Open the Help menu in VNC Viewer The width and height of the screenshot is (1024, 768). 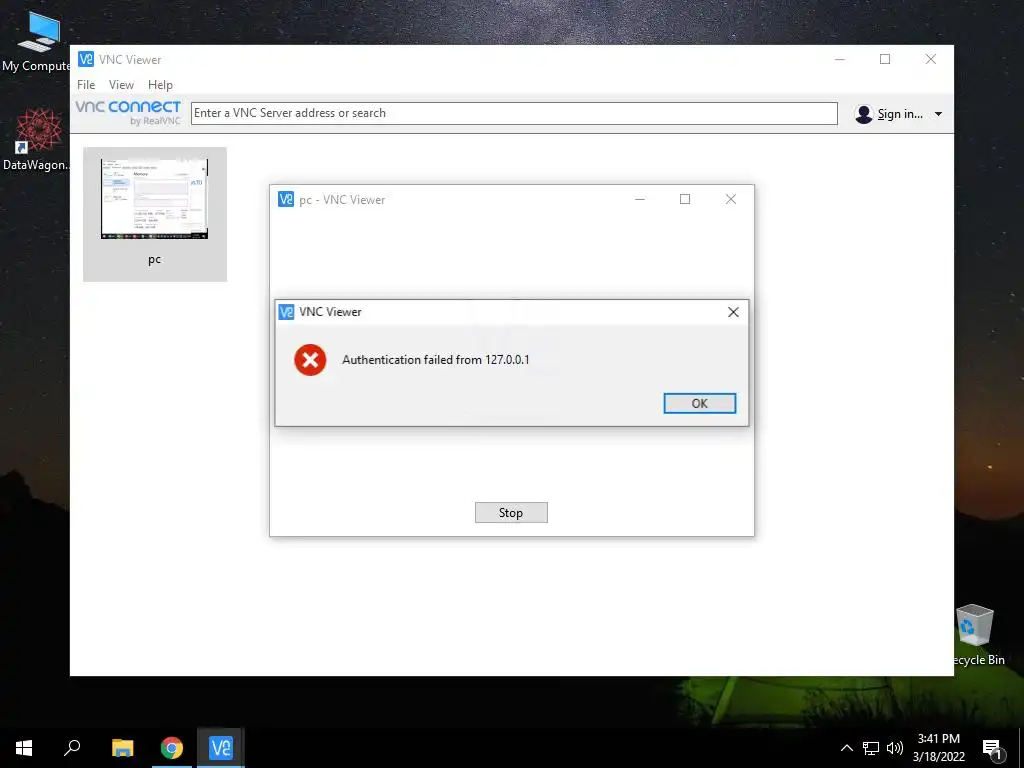pyautogui.click(x=160, y=85)
